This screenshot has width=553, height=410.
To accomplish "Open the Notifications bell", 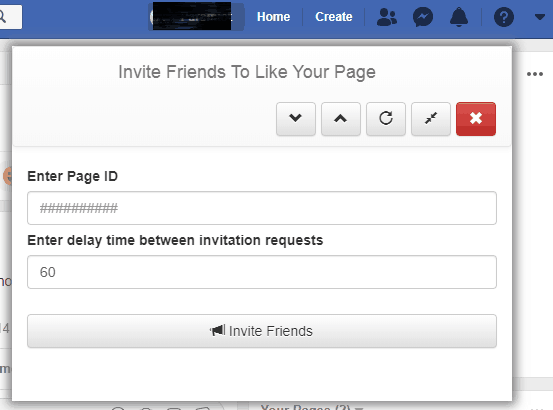I will click(x=459, y=17).
